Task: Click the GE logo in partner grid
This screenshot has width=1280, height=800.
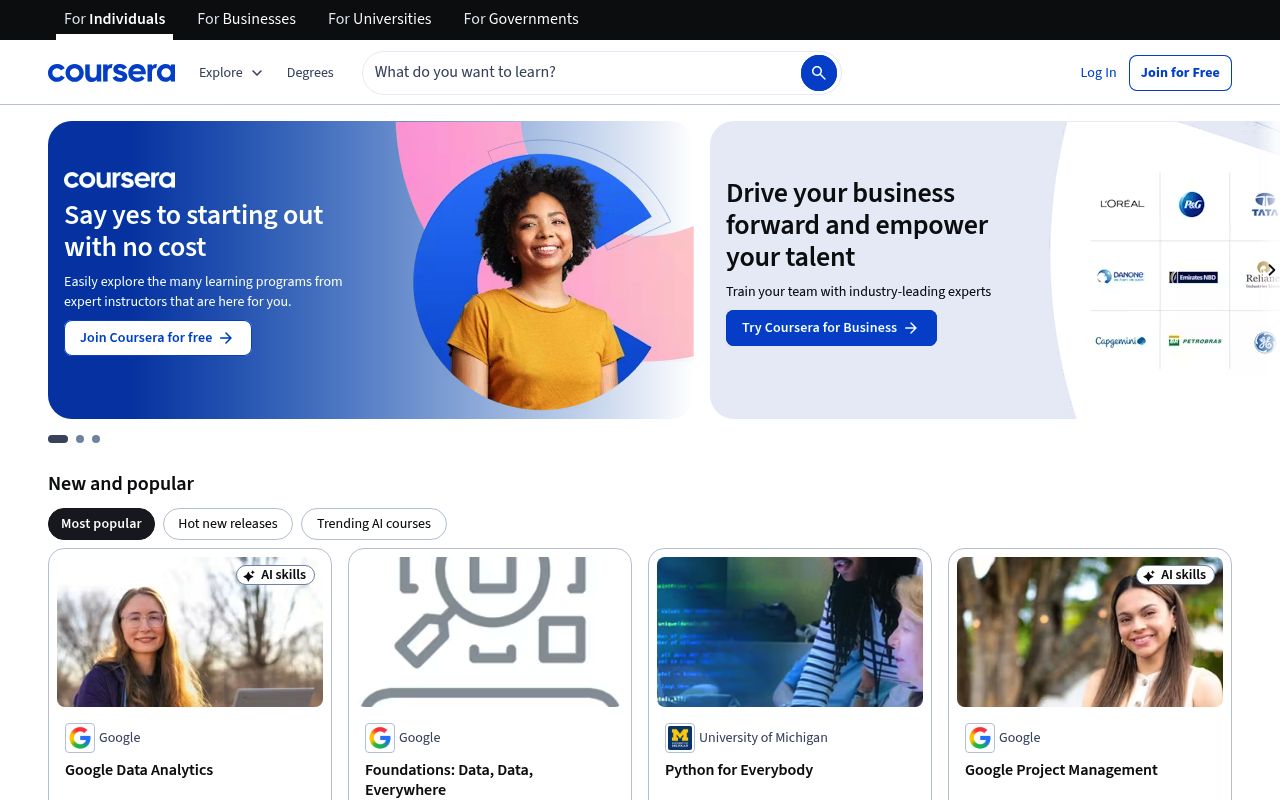Action: coord(1264,343)
